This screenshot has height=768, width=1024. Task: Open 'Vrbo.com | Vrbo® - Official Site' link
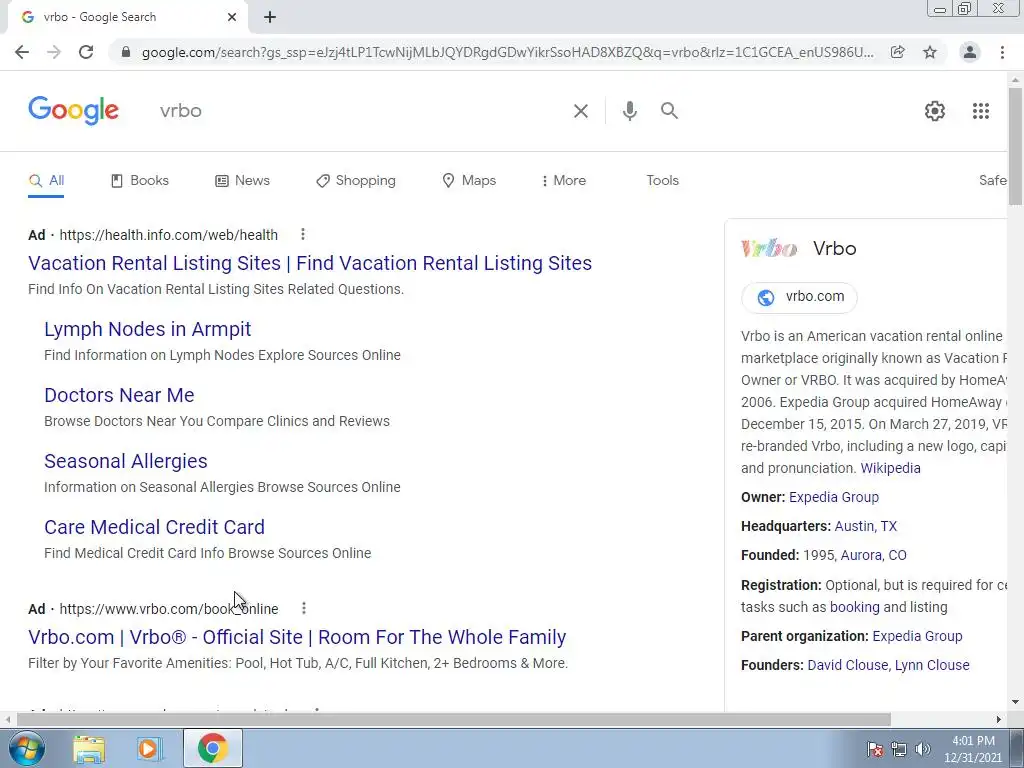[x=296, y=637]
